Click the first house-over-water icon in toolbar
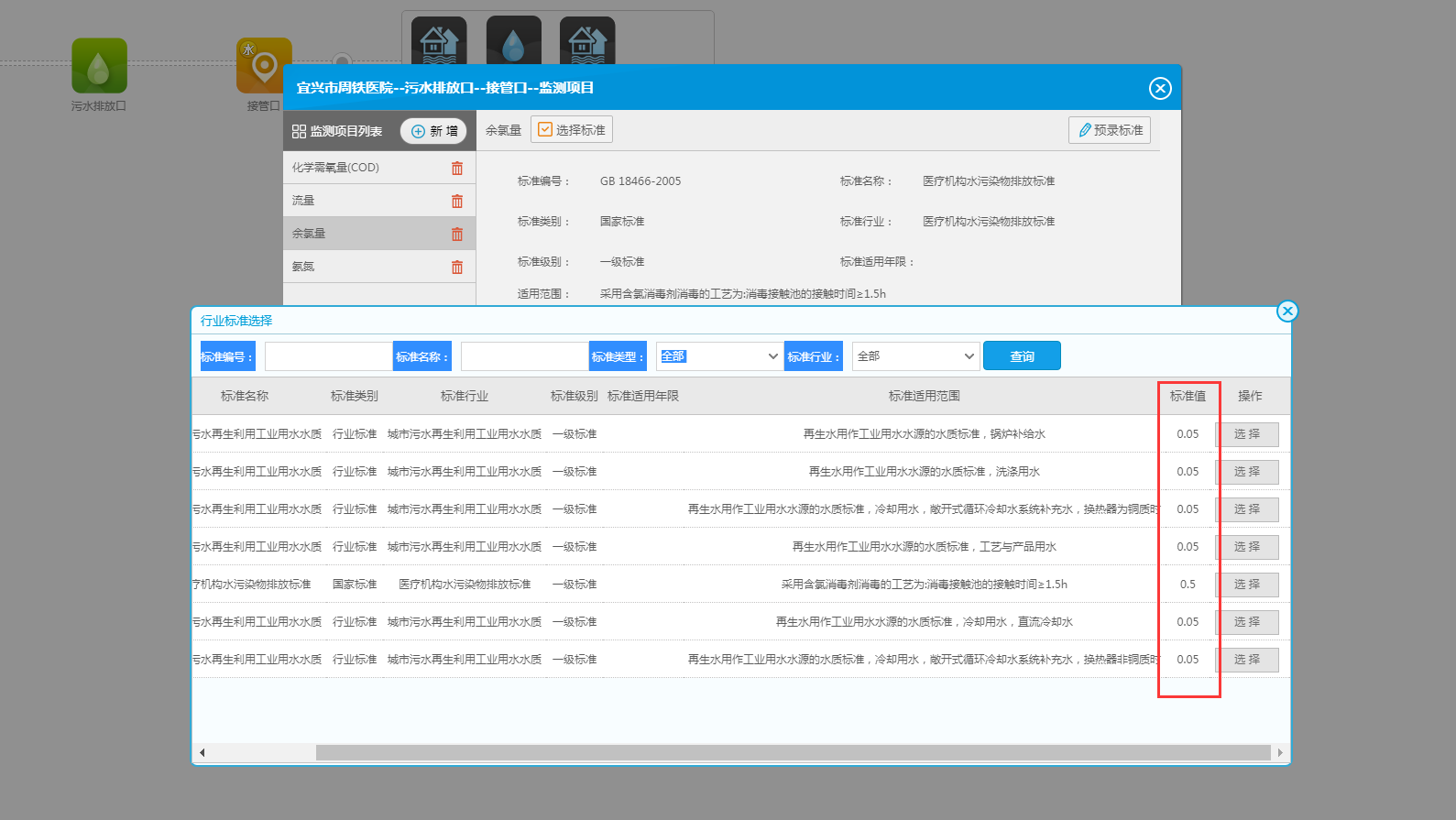This screenshot has height=820, width=1456. [x=439, y=42]
